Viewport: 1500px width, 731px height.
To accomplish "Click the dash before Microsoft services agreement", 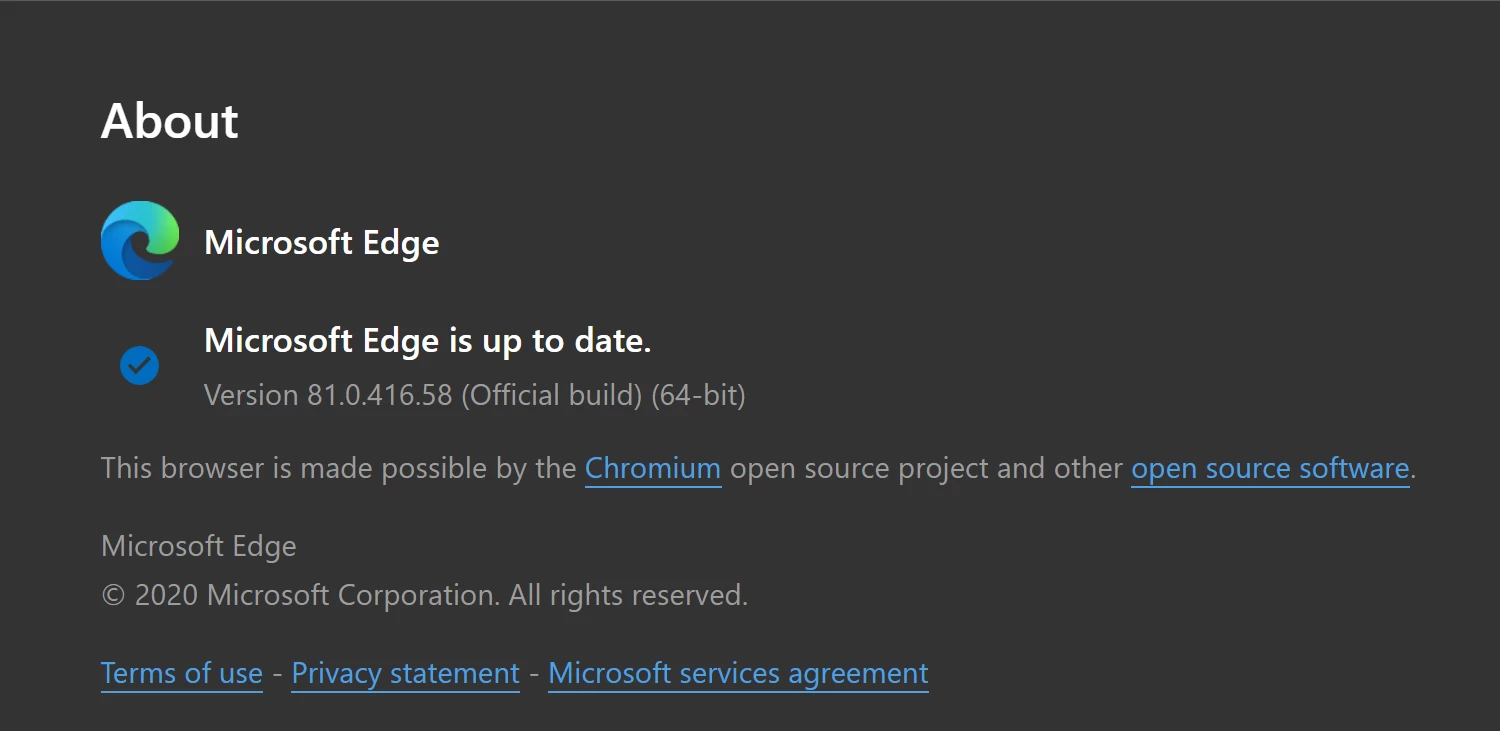I will [x=534, y=674].
